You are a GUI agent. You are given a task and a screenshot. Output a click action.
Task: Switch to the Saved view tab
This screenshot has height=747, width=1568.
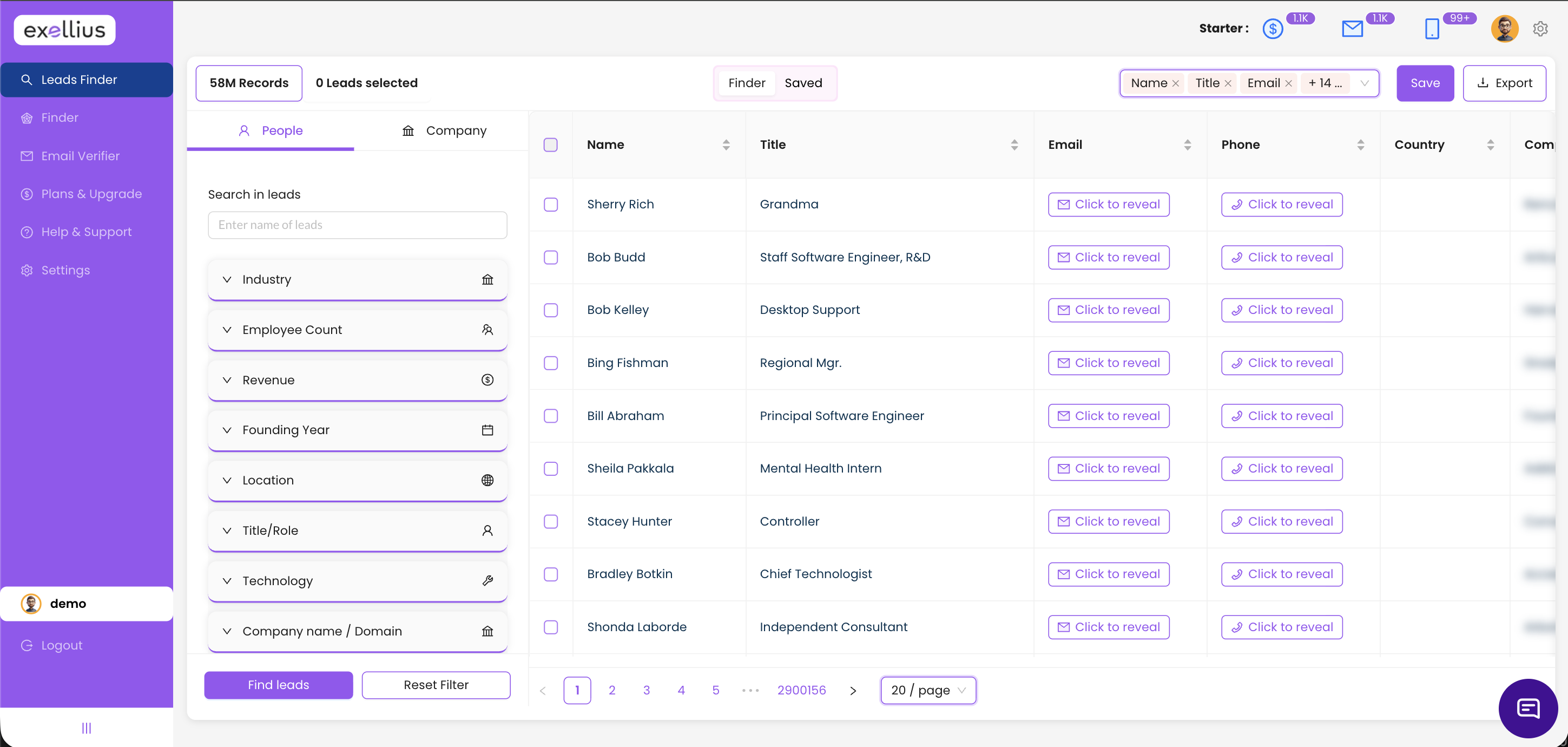[803, 83]
